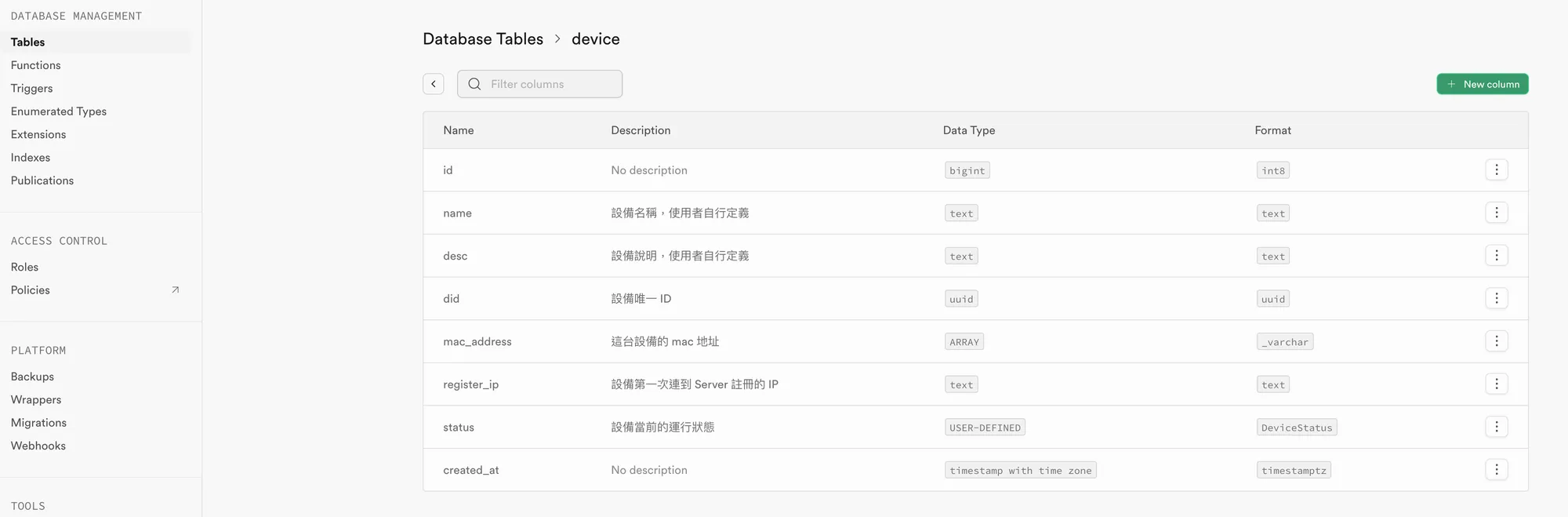The width and height of the screenshot is (1568, 517).
Task: Select Triggers in the sidebar
Action: (32, 89)
